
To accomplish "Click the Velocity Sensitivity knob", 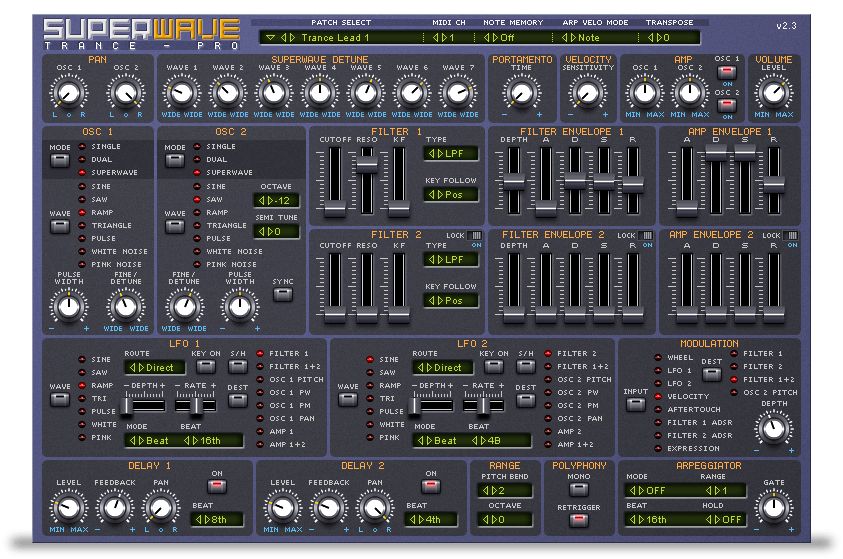I will tap(588, 94).
